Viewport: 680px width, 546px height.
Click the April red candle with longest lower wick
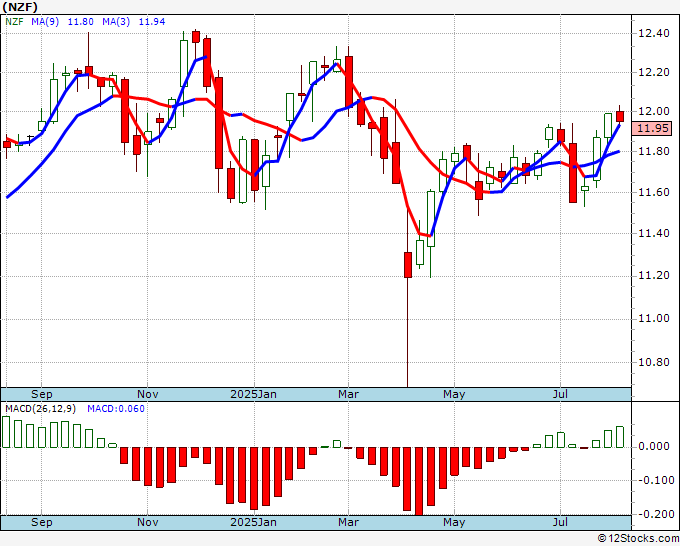pyautogui.click(x=408, y=265)
